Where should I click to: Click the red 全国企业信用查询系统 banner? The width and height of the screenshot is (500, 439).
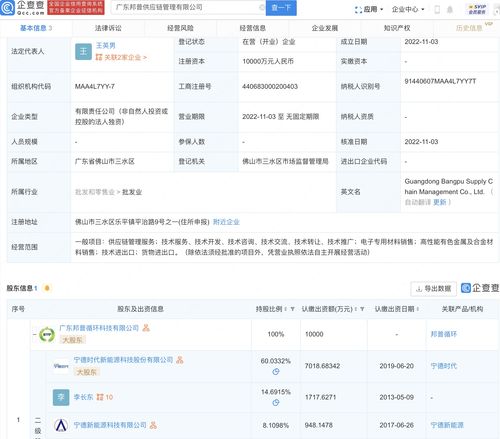[x=76, y=7]
